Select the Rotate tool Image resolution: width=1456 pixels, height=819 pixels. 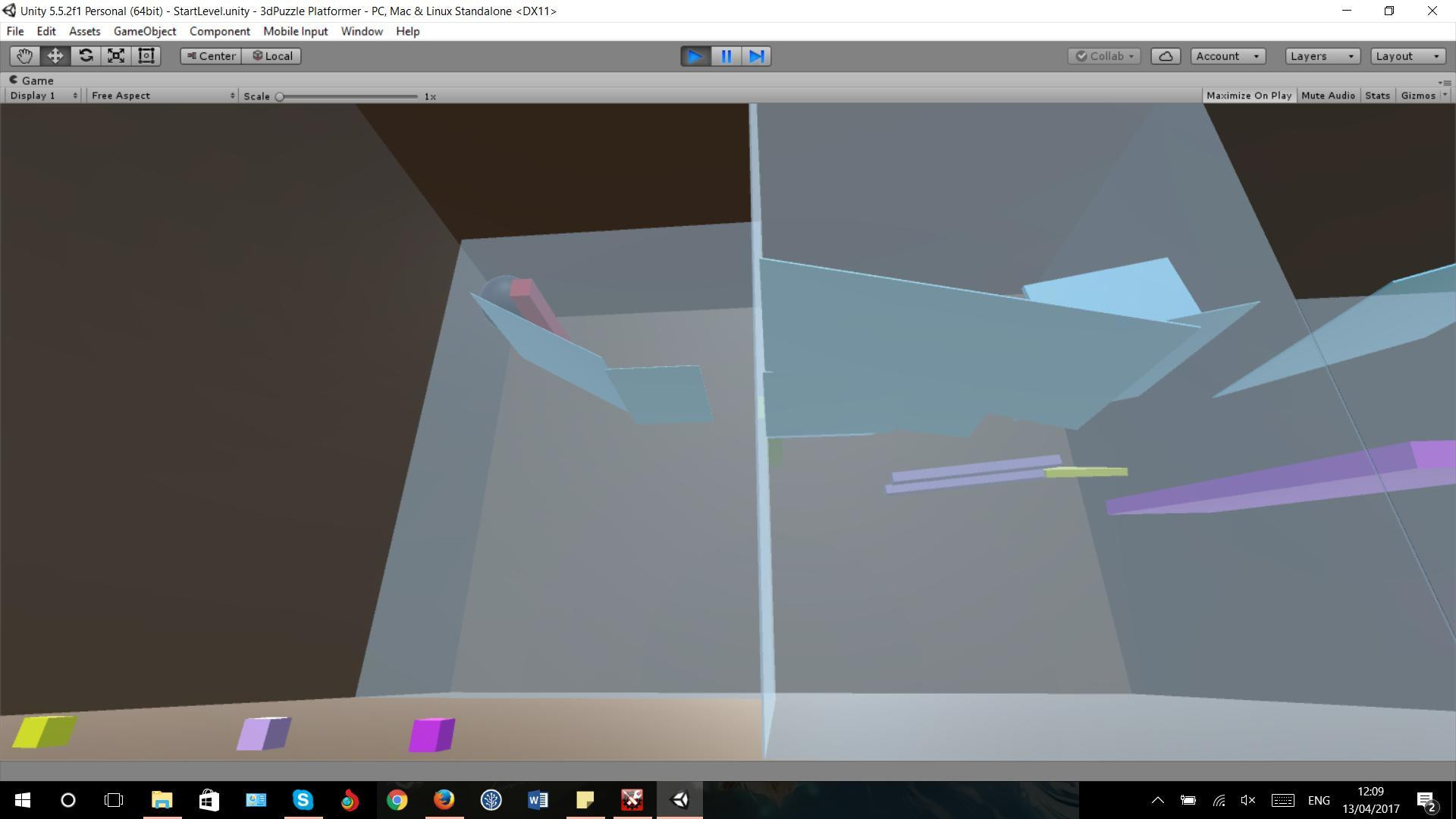[x=86, y=56]
